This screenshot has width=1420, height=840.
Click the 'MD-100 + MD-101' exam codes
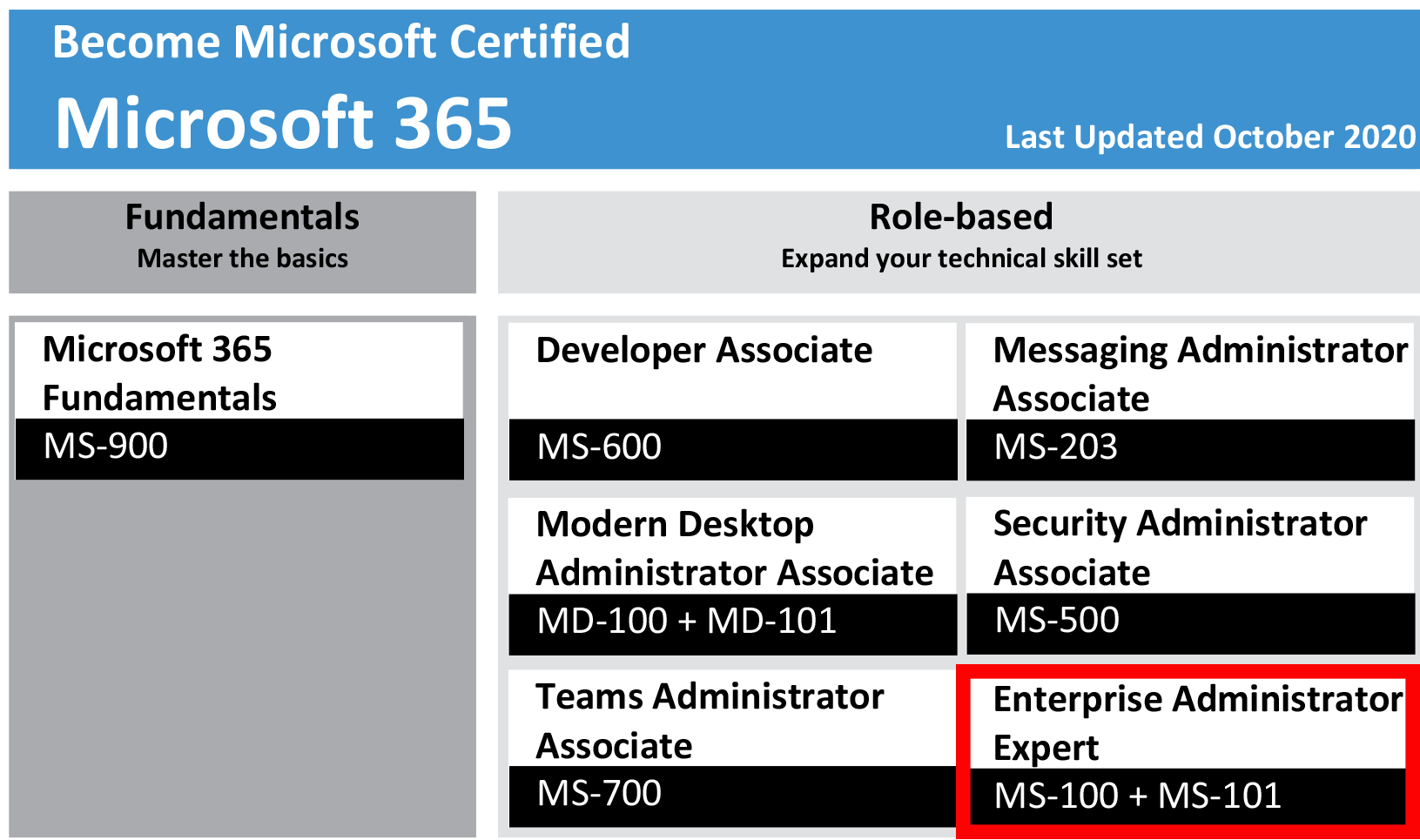point(686,621)
